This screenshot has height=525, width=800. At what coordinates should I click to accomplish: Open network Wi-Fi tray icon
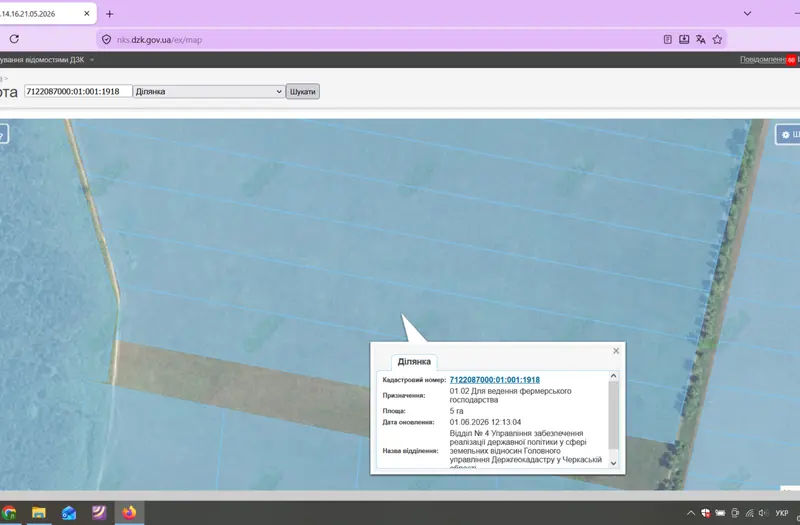749,513
